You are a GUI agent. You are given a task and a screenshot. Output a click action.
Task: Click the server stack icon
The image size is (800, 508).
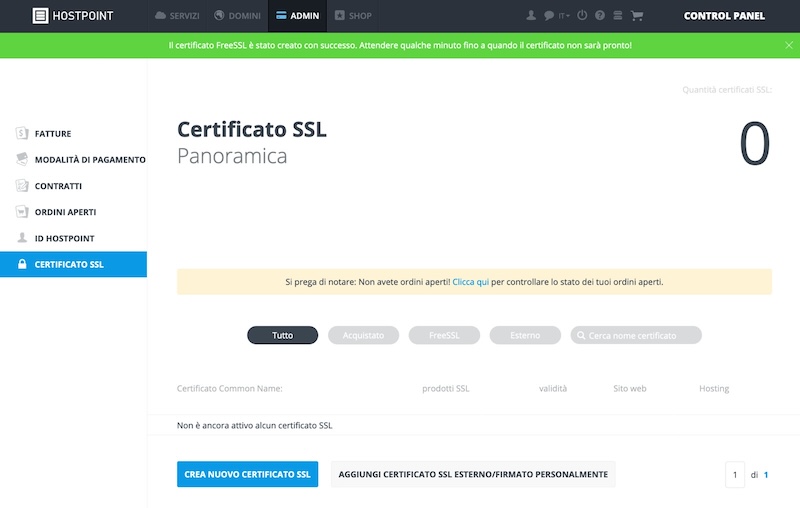pos(617,15)
